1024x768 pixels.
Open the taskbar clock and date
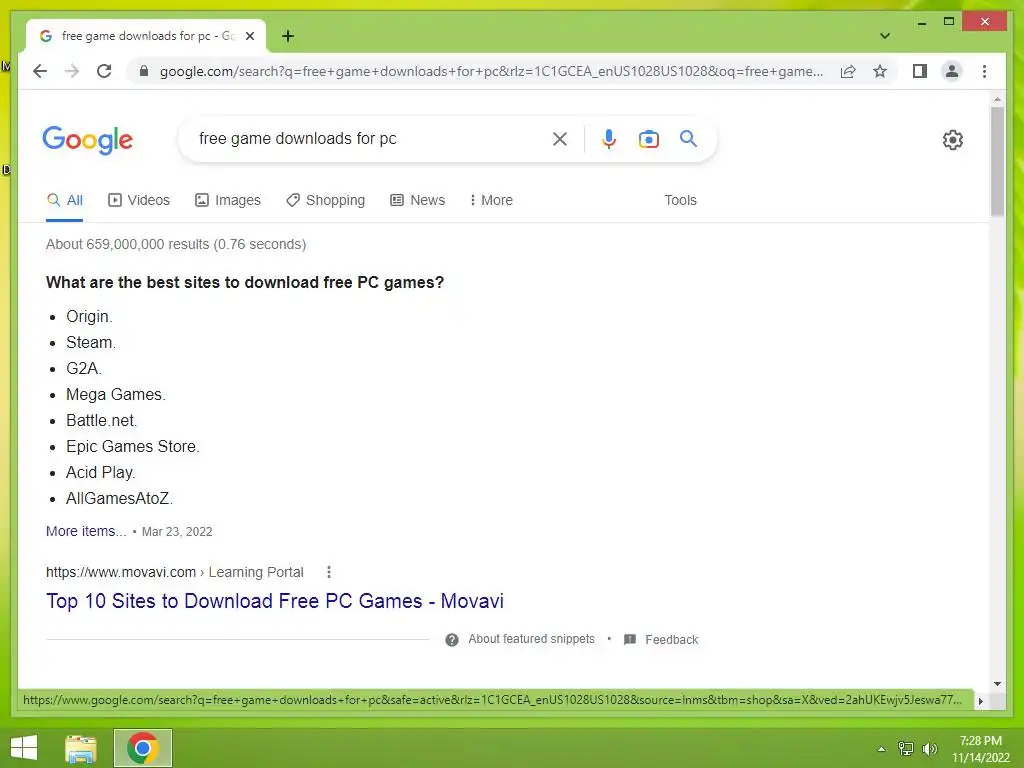pos(981,749)
